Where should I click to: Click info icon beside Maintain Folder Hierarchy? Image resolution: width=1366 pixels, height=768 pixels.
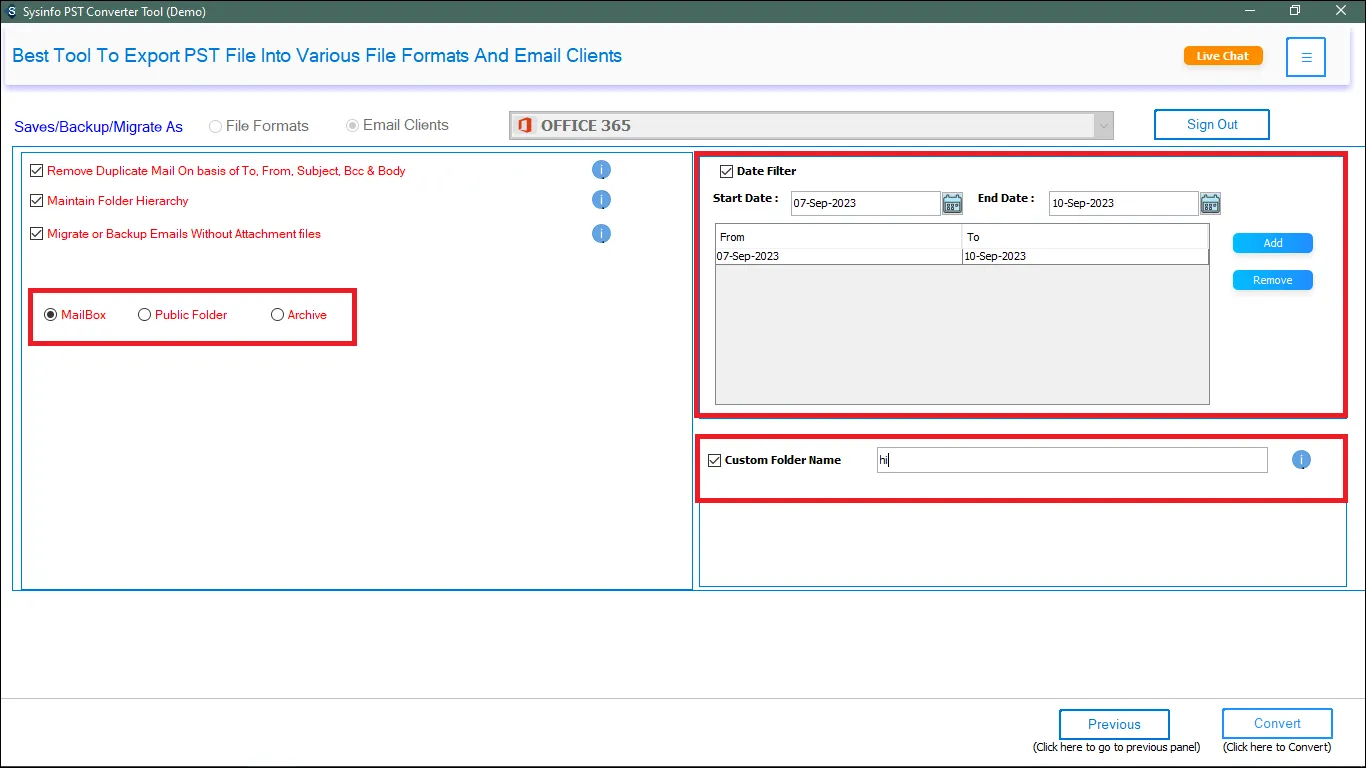pos(601,200)
